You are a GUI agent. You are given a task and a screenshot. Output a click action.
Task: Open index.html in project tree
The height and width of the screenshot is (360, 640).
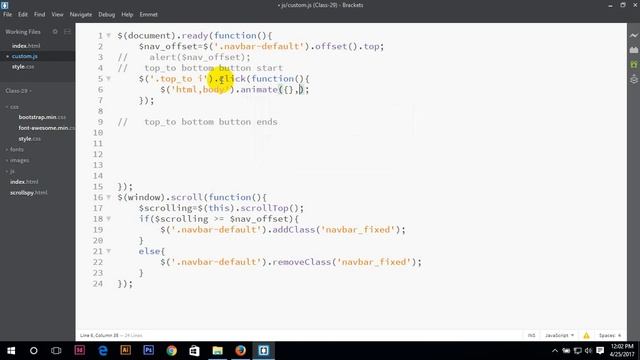coord(24,182)
